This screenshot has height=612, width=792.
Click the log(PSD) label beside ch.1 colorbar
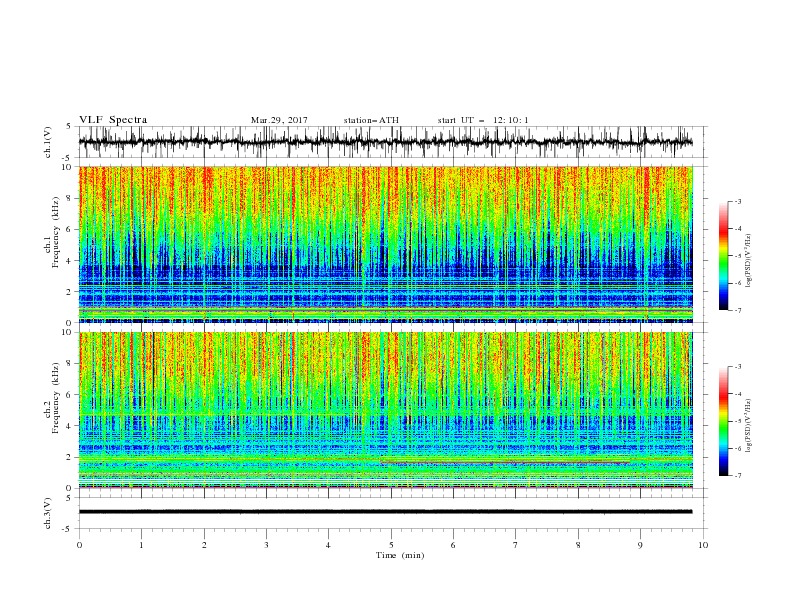tap(749, 261)
